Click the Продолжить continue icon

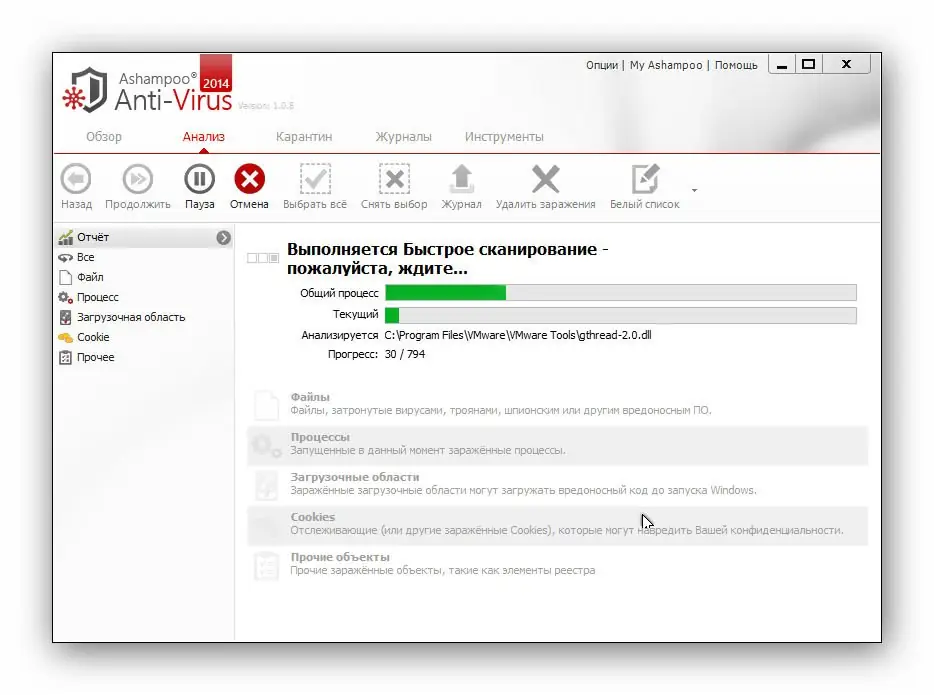click(138, 179)
